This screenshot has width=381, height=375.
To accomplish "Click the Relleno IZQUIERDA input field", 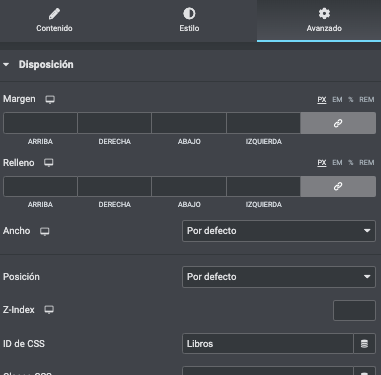I will click(x=263, y=186).
